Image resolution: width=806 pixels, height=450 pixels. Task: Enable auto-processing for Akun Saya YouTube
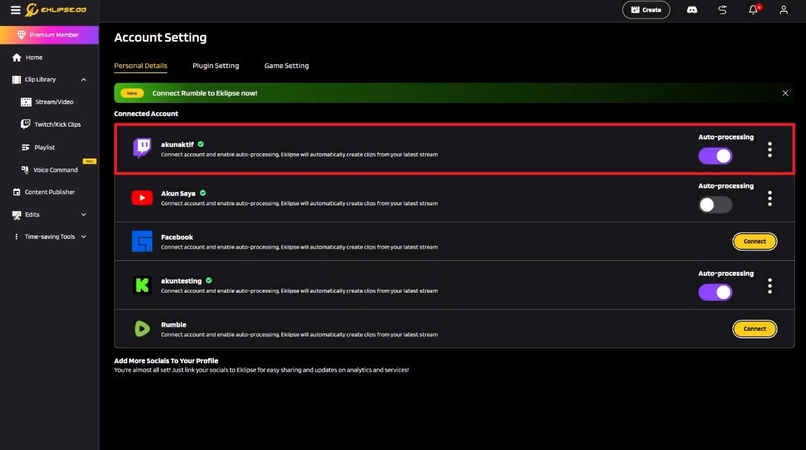pos(715,205)
